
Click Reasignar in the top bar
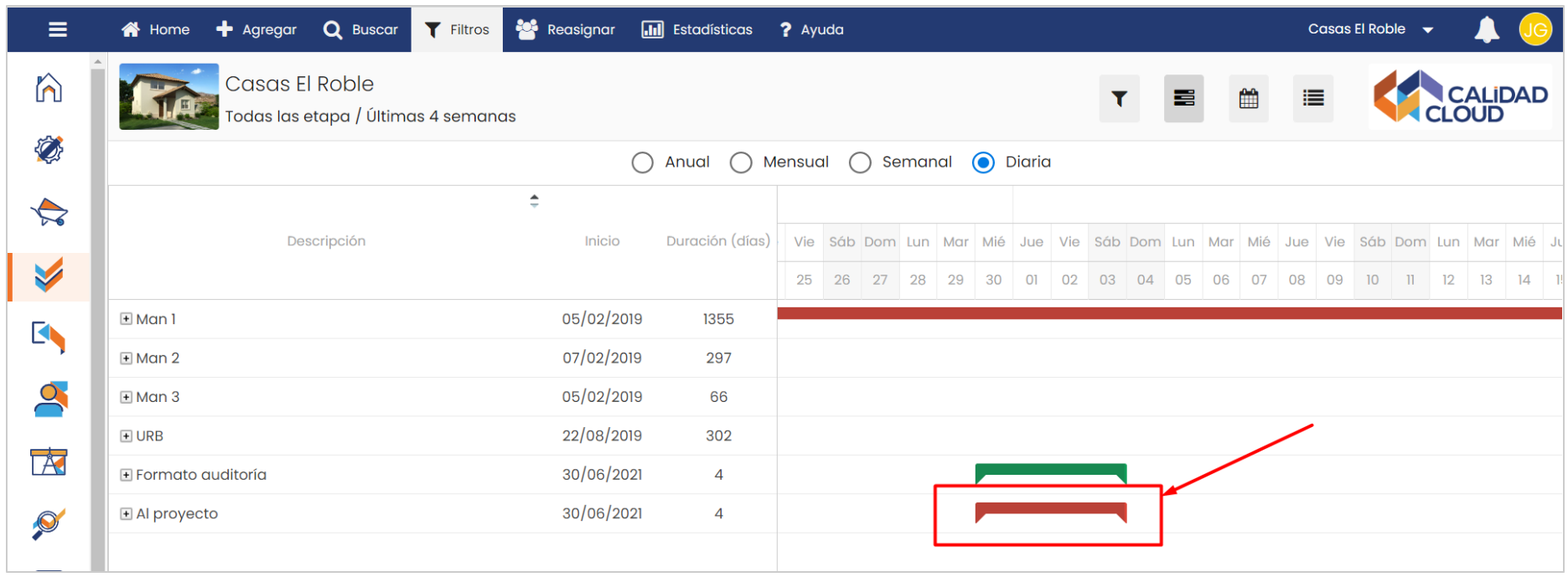566,30
